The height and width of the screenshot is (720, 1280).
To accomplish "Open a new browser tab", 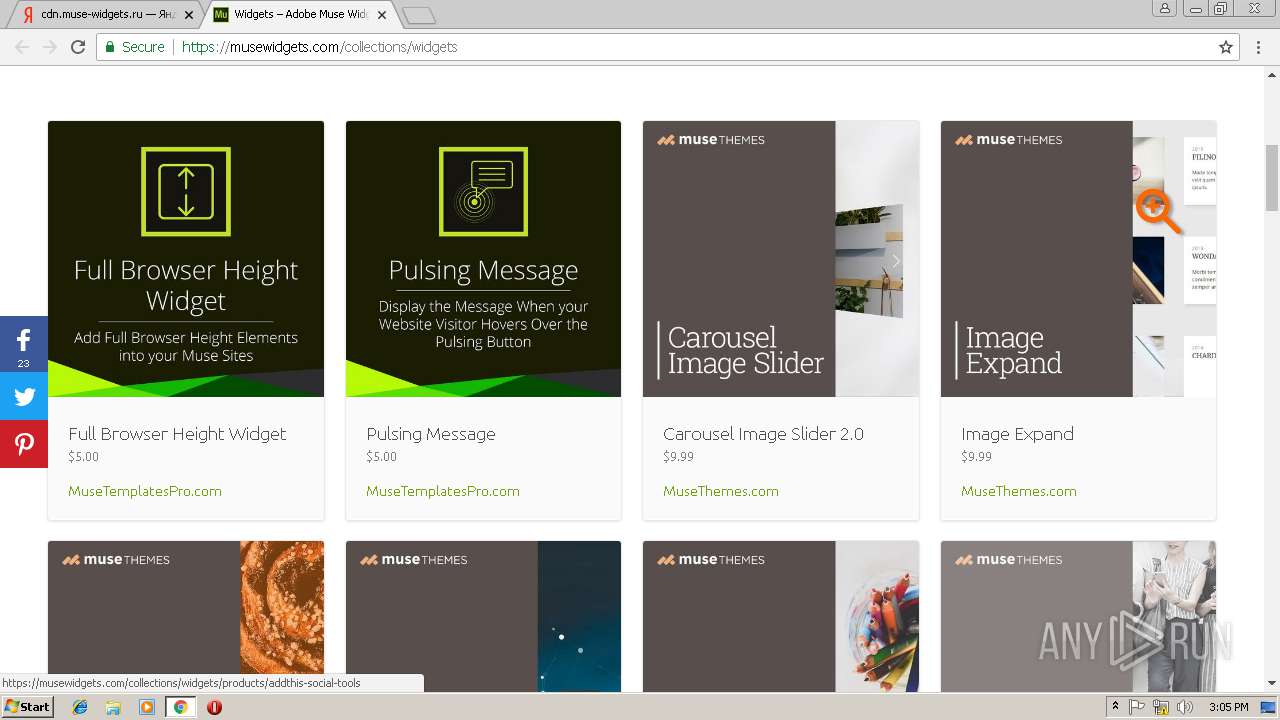I will point(419,15).
